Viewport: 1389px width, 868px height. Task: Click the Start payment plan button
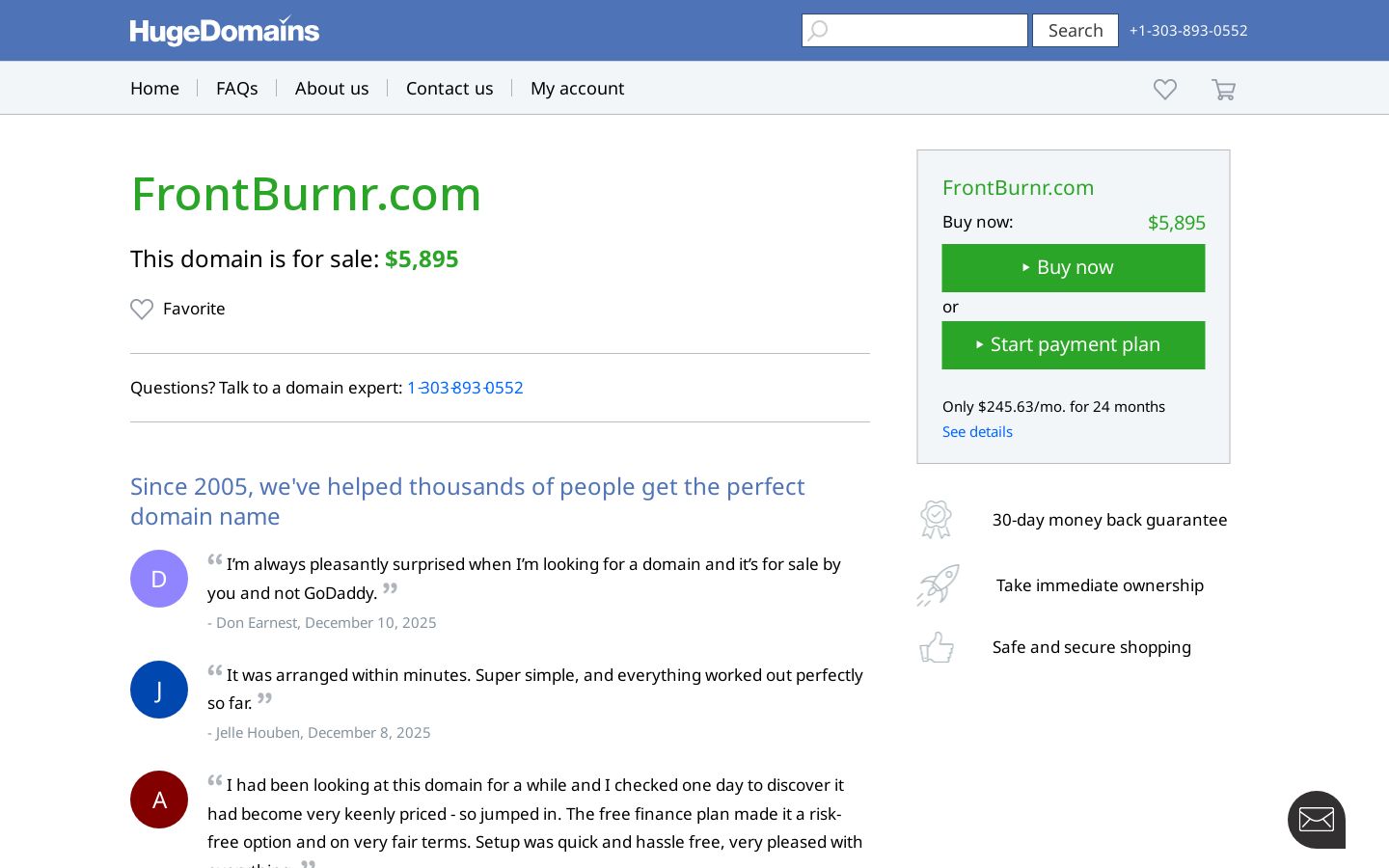(1074, 345)
